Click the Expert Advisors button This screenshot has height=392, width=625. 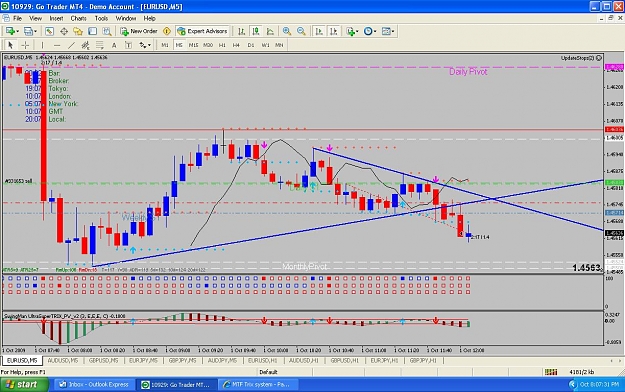click(202, 31)
